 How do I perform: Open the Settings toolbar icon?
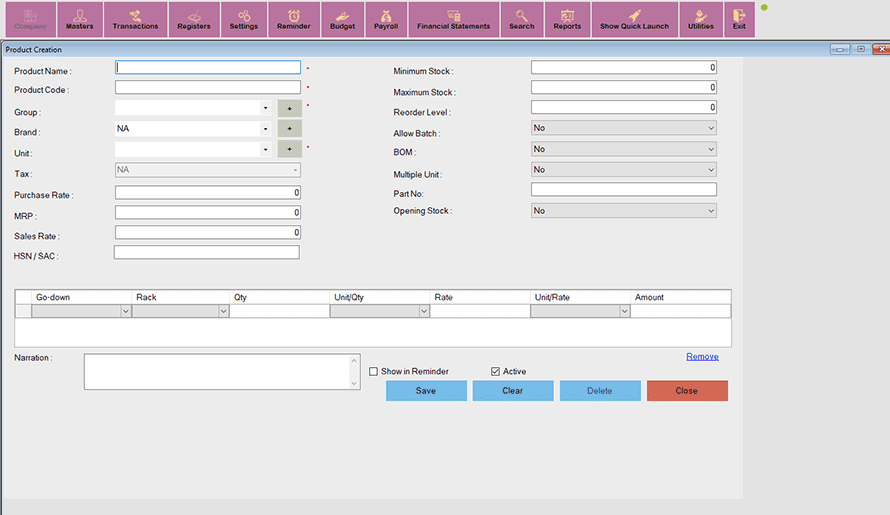pos(244,19)
